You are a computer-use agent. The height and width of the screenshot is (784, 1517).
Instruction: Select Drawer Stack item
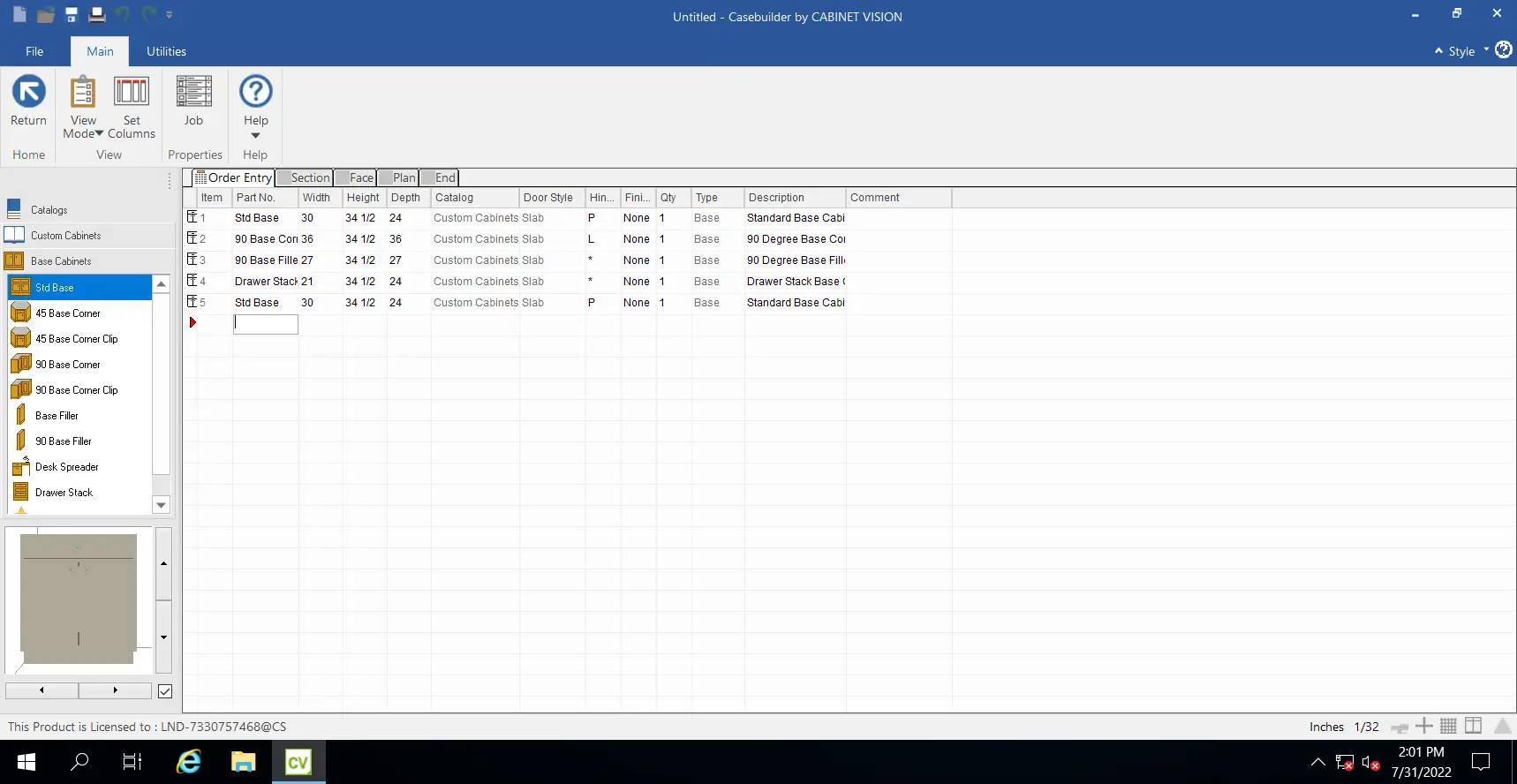[80, 493]
